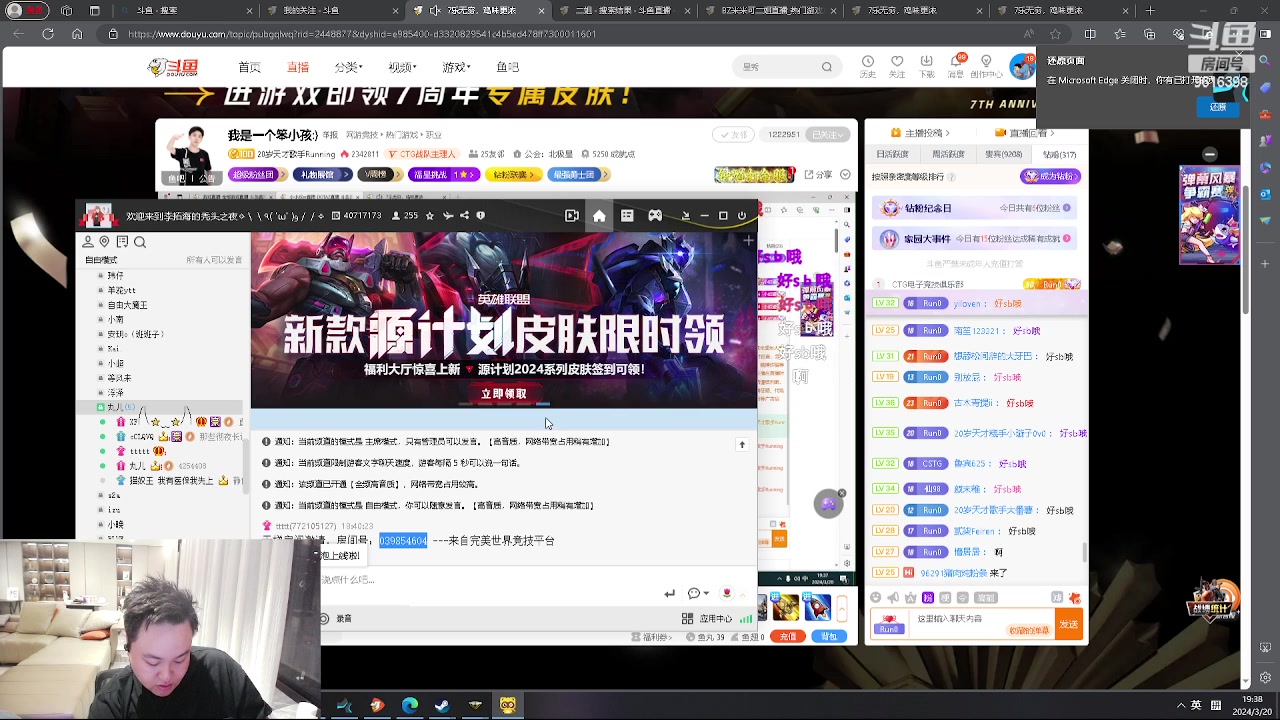
Task: Click the orange 发送 send button
Action: coord(1069,623)
